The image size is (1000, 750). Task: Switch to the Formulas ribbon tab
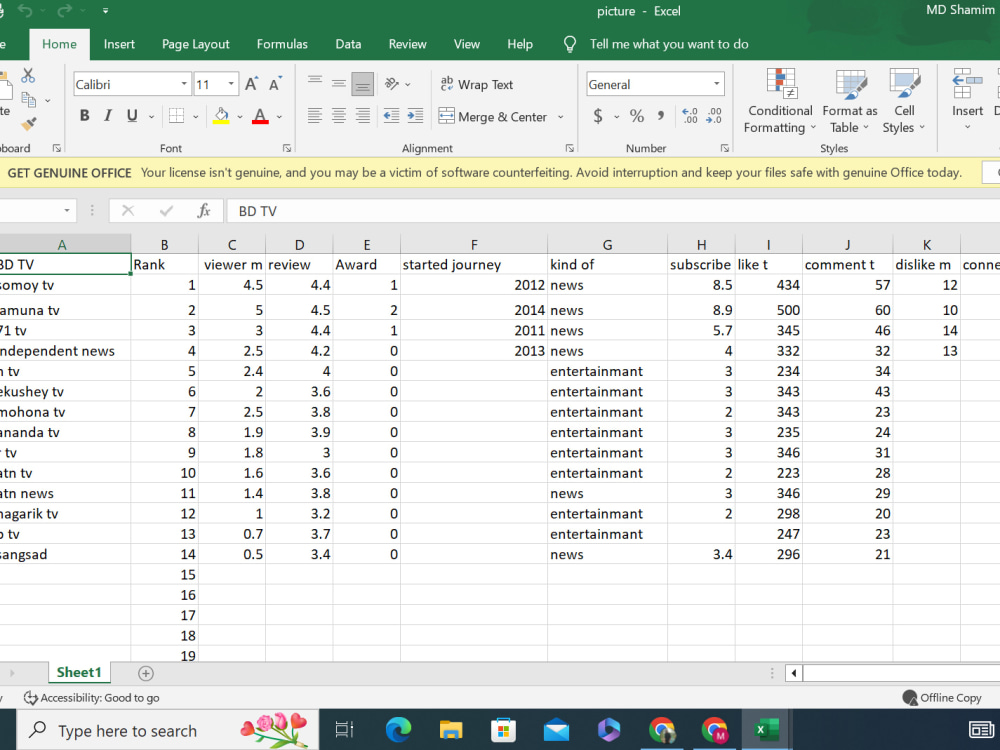point(281,44)
